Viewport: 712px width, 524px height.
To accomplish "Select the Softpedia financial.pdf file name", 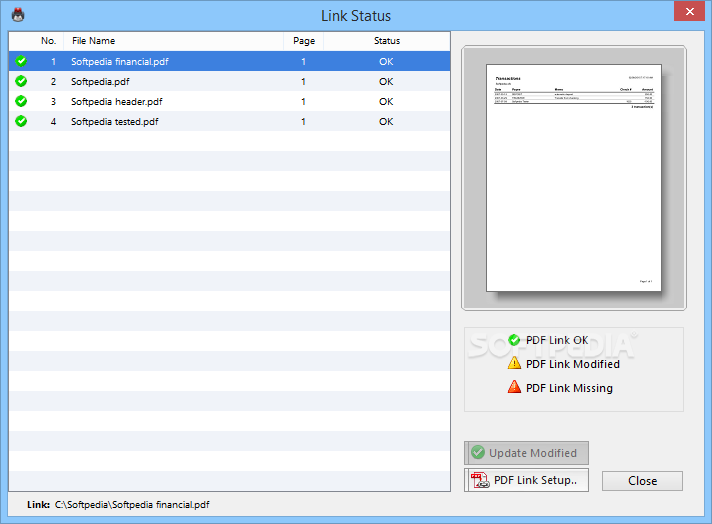I will [120, 62].
